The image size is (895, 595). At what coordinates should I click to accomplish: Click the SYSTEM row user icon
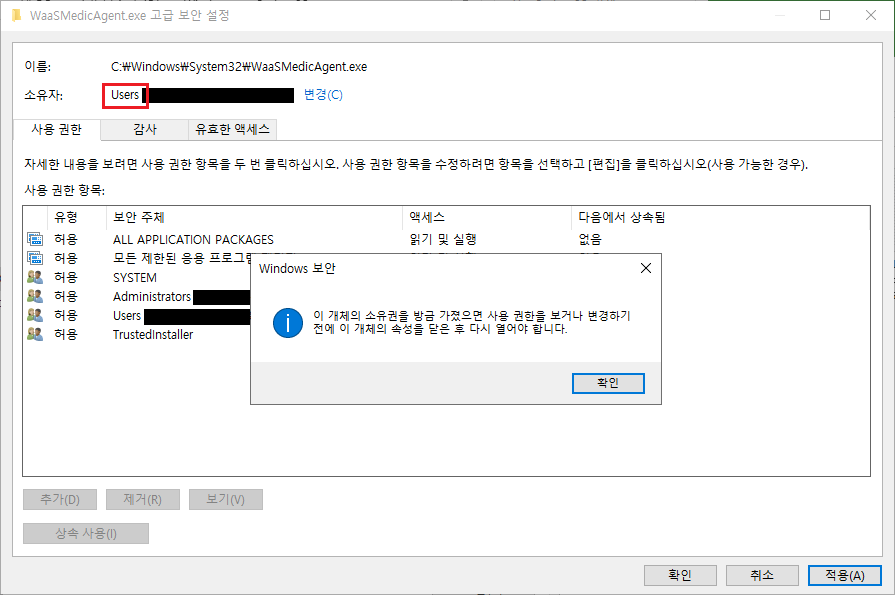click(x=35, y=278)
